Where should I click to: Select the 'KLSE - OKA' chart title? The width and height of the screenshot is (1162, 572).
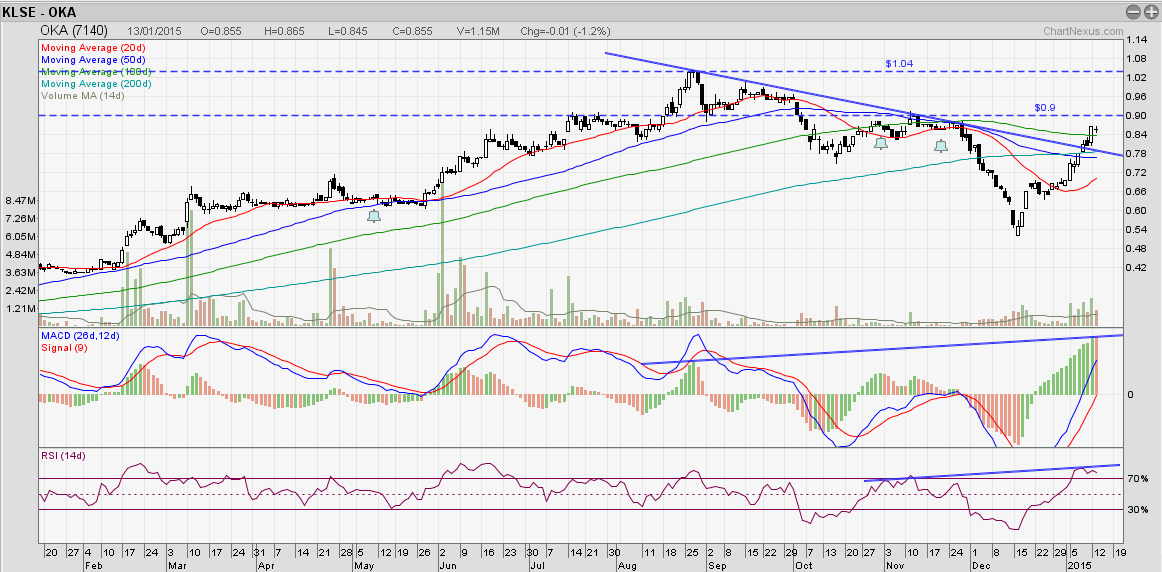pos(39,12)
